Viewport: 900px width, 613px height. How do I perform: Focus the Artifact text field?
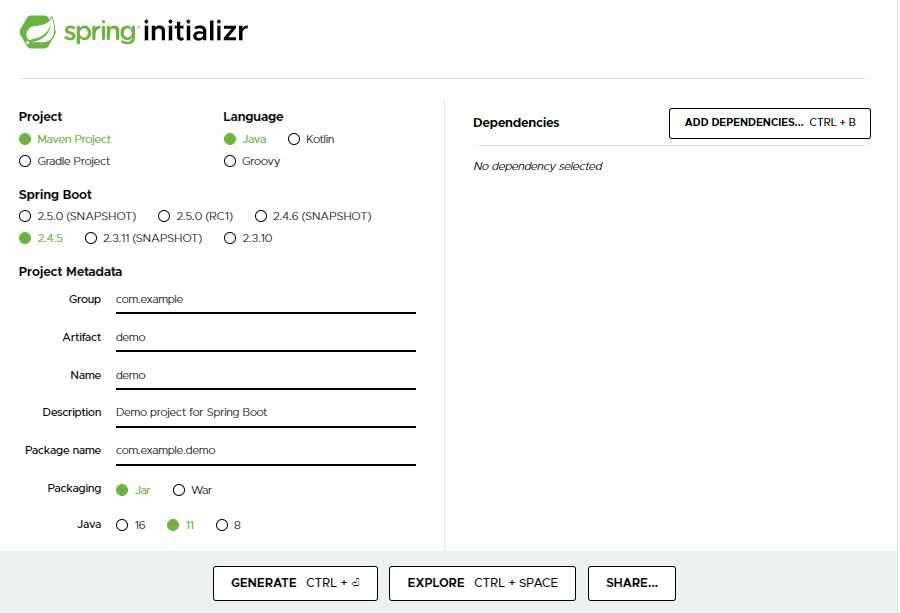tap(266, 337)
